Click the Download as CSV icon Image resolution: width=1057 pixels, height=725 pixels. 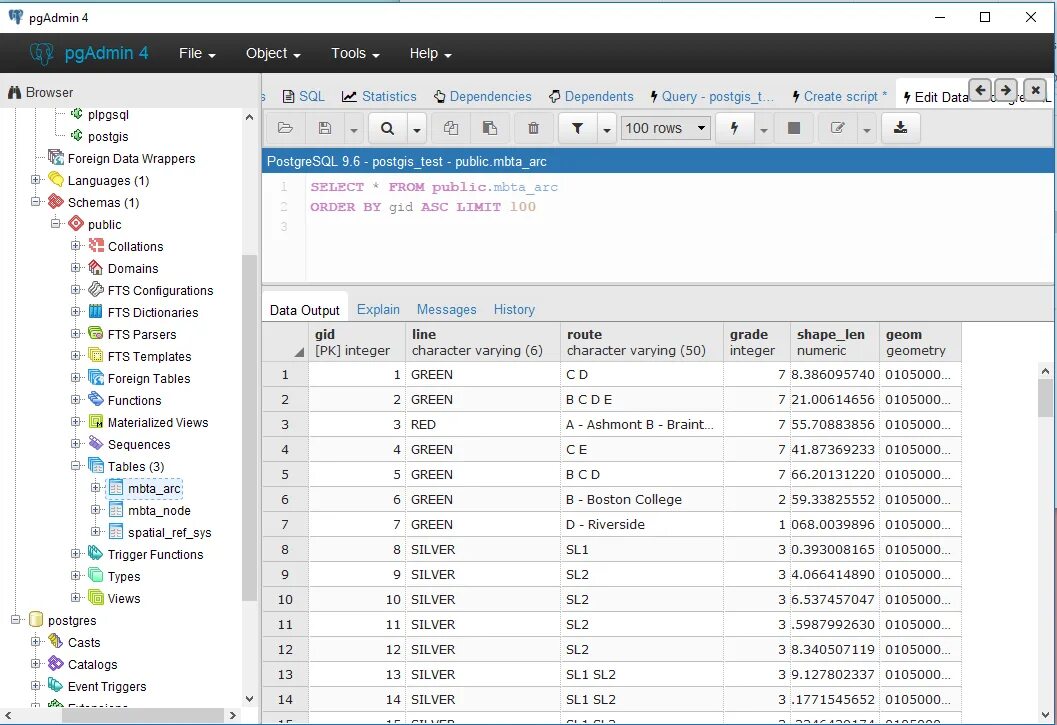(x=900, y=128)
